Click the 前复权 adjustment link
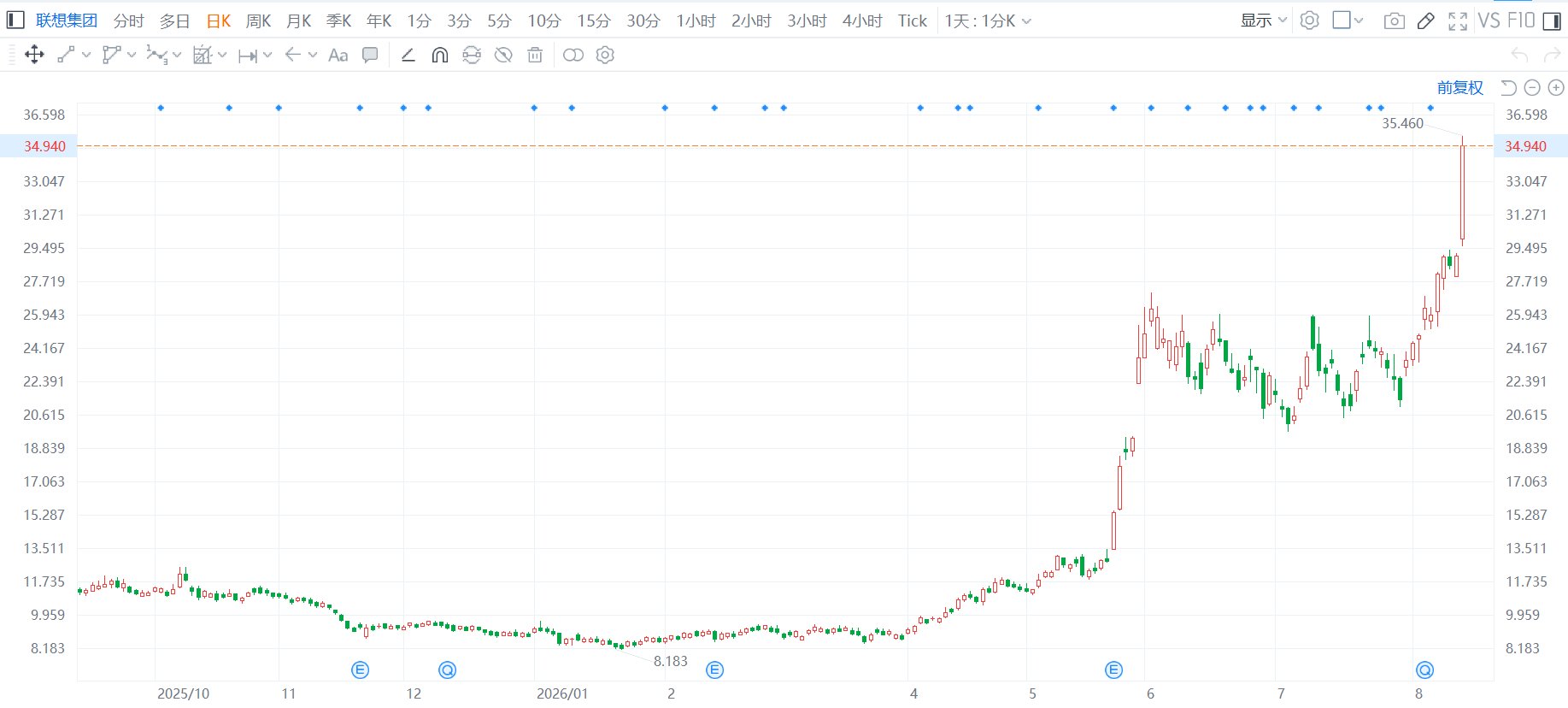 click(x=1459, y=87)
